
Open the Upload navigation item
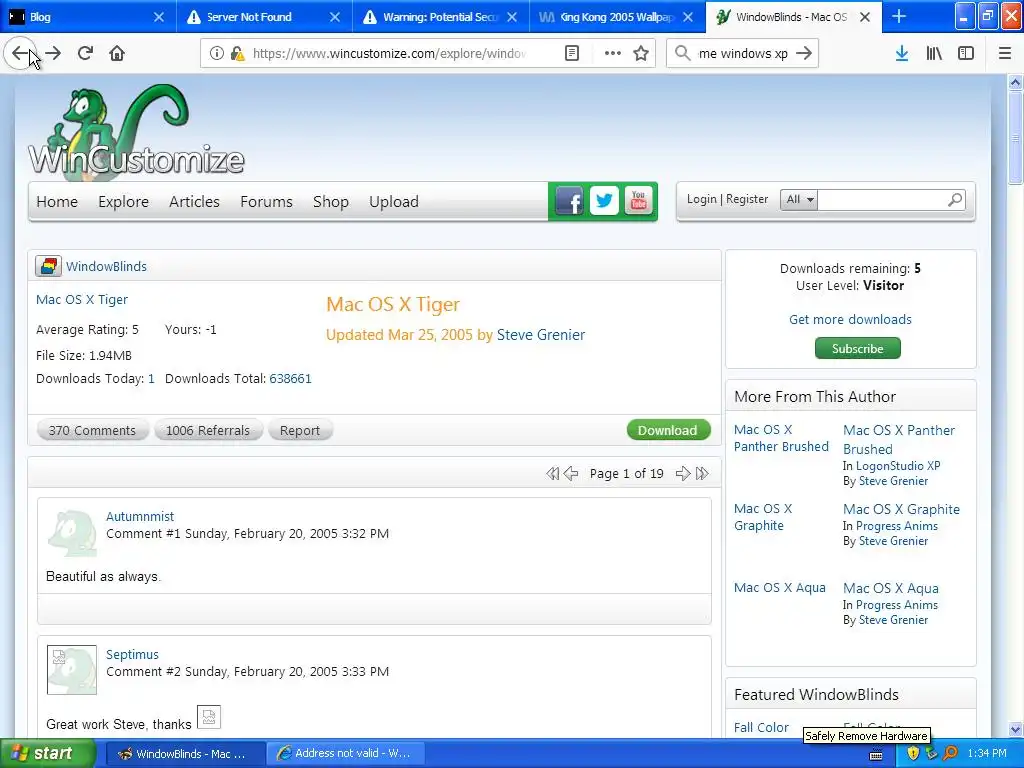(394, 202)
